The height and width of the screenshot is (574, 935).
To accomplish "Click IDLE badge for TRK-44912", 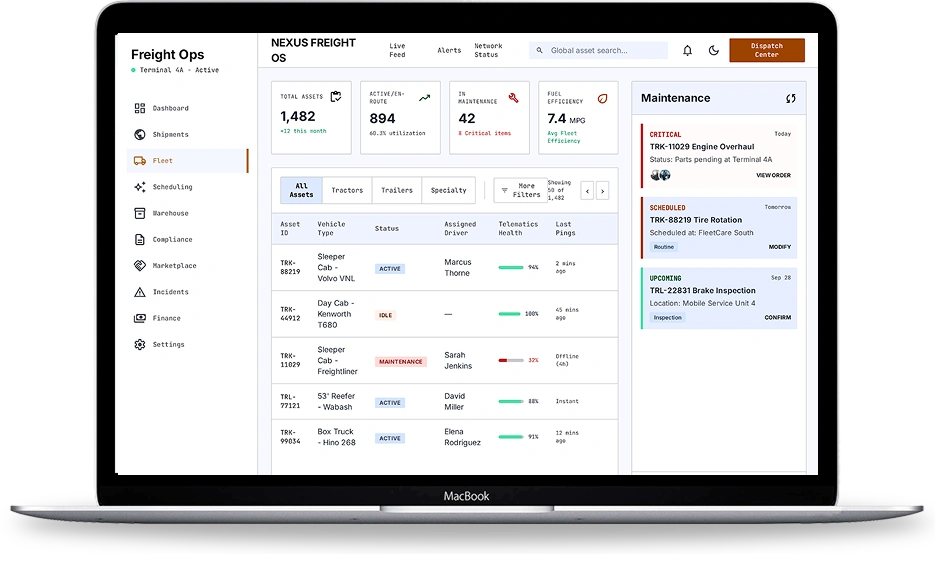I will [385, 315].
